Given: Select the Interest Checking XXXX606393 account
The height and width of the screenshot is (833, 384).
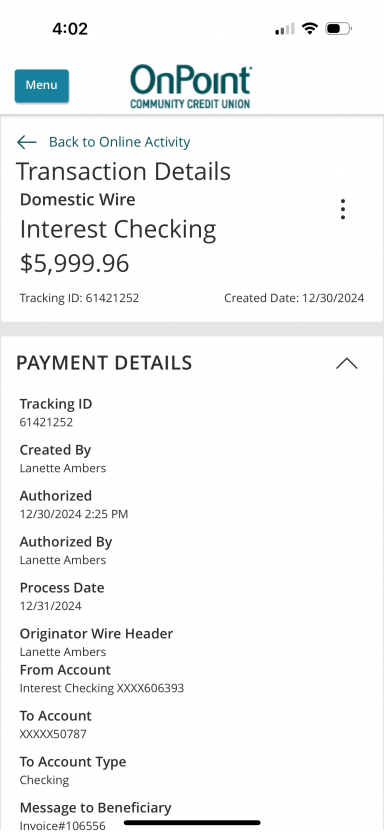Looking at the screenshot, I should (x=102, y=688).
